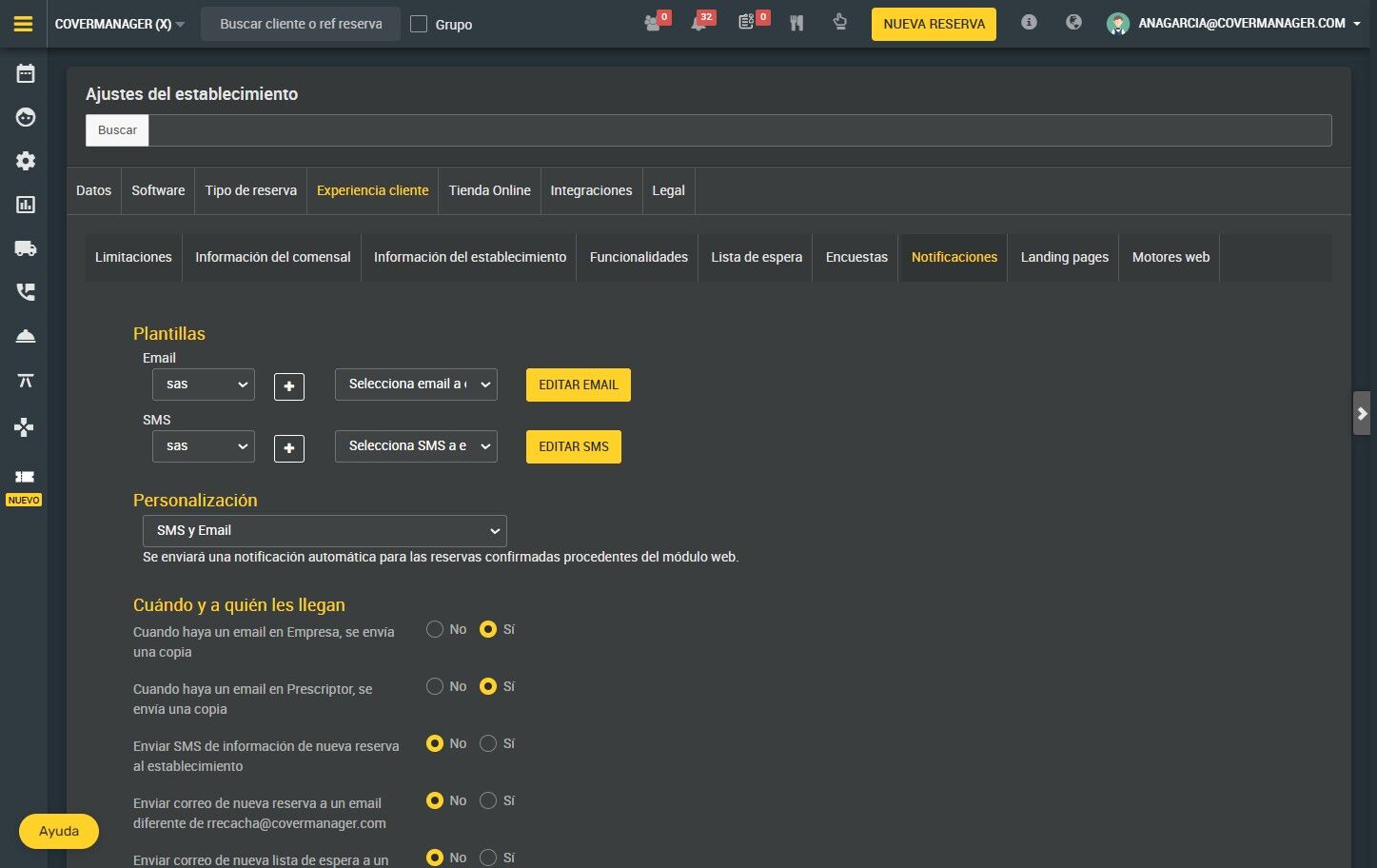Open the Encuestas sub-tab
The height and width of the screenshot is (868, 1377).
(x=856, y=257)
